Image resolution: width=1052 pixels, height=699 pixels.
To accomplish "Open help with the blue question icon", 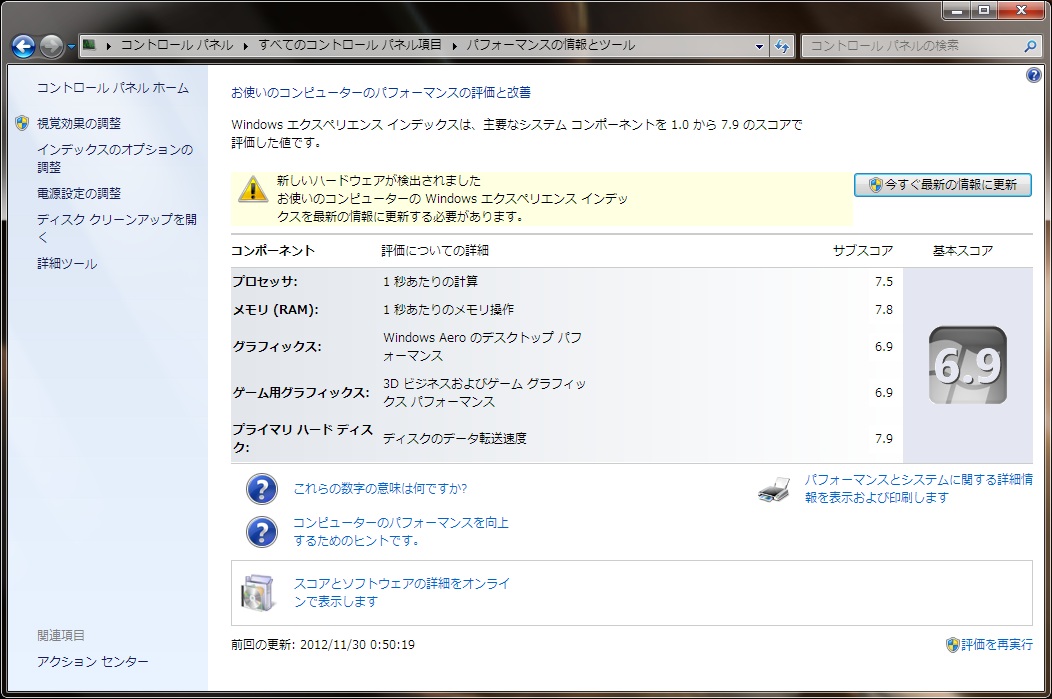I will [1034, 75].
